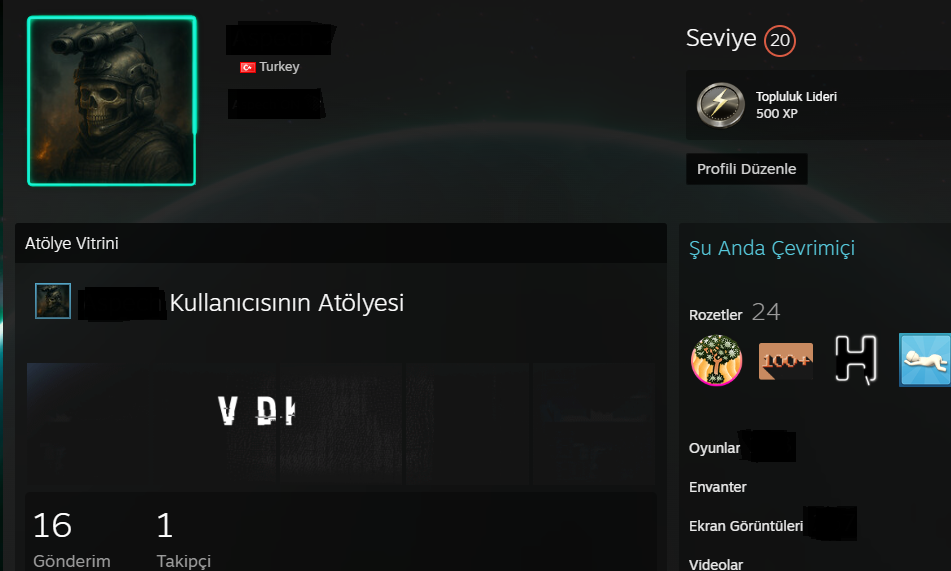Viewport: 951px width, 571px height.
Task: View the 16 Gönderim submissions count
Action: click(72, 539)
